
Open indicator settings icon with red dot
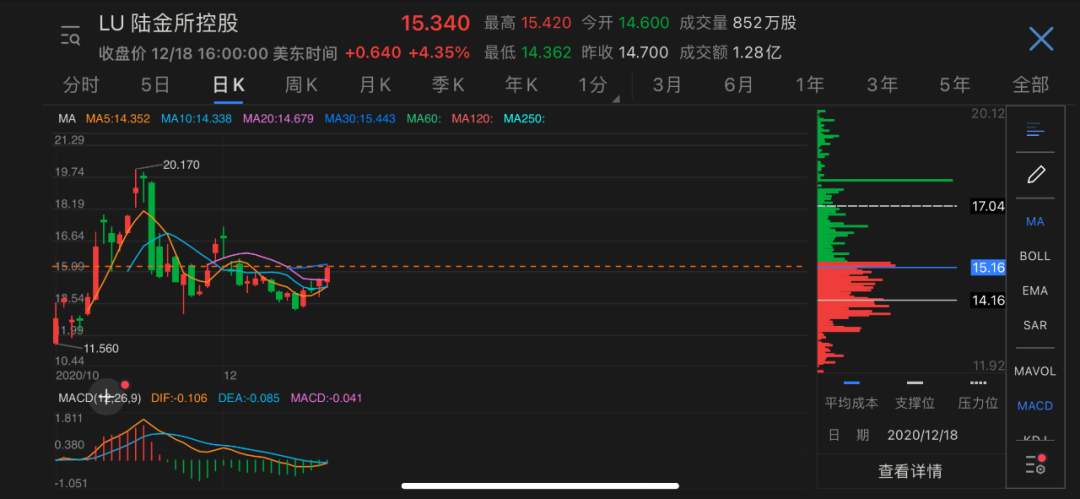click(1035, 465)
